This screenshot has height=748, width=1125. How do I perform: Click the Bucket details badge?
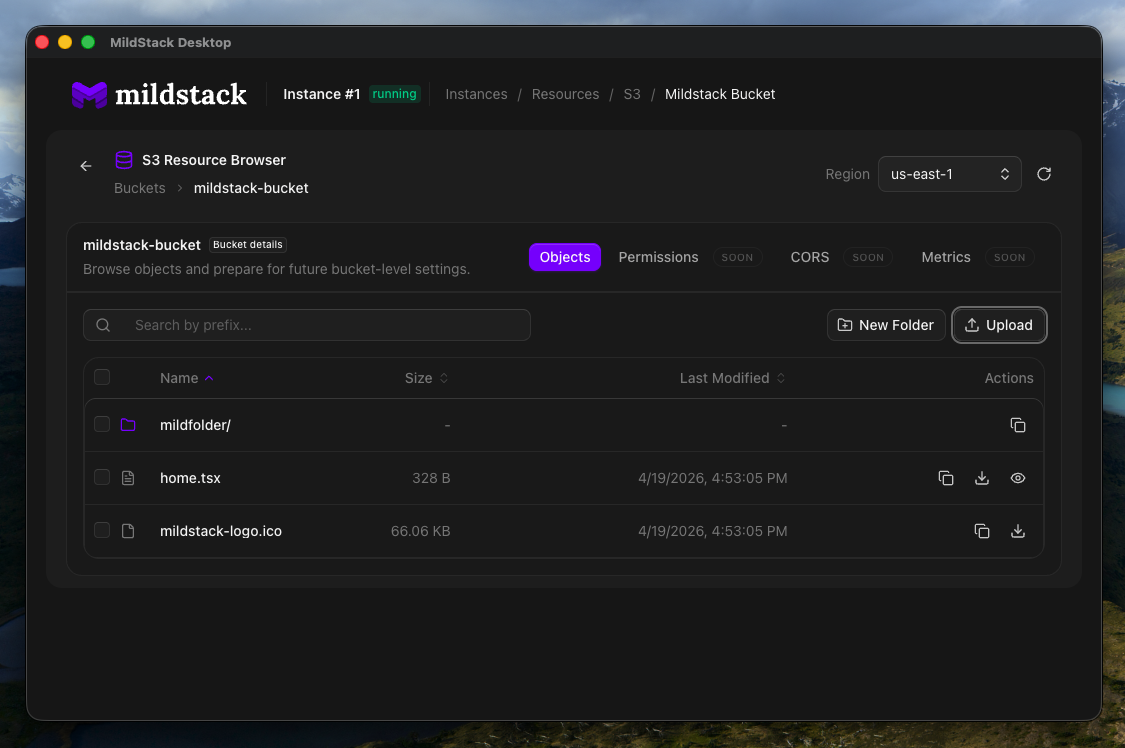click(x=248, y=245)
